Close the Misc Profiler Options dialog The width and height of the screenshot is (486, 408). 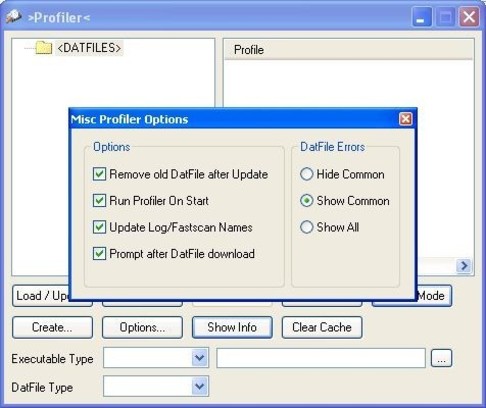[406, 119]
